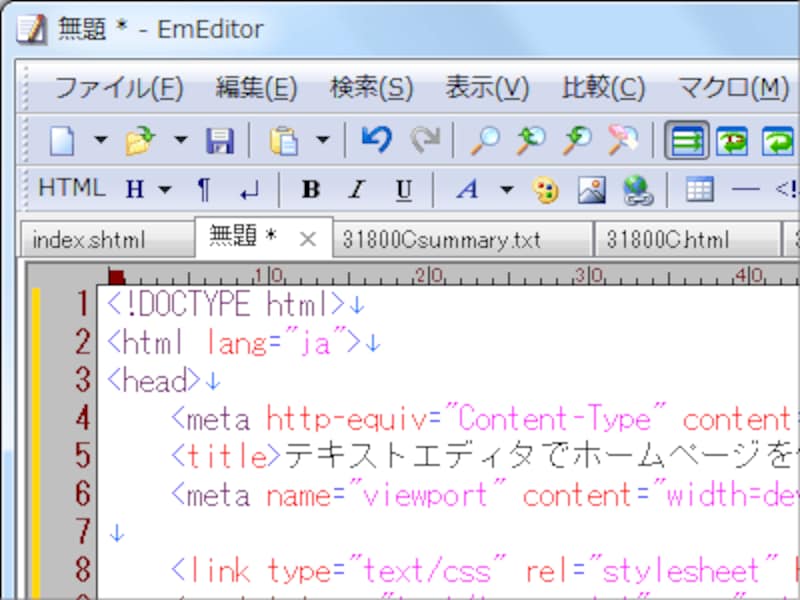Click line number 1 in gutter
The image size is (800, 600).
click(82, 304)
